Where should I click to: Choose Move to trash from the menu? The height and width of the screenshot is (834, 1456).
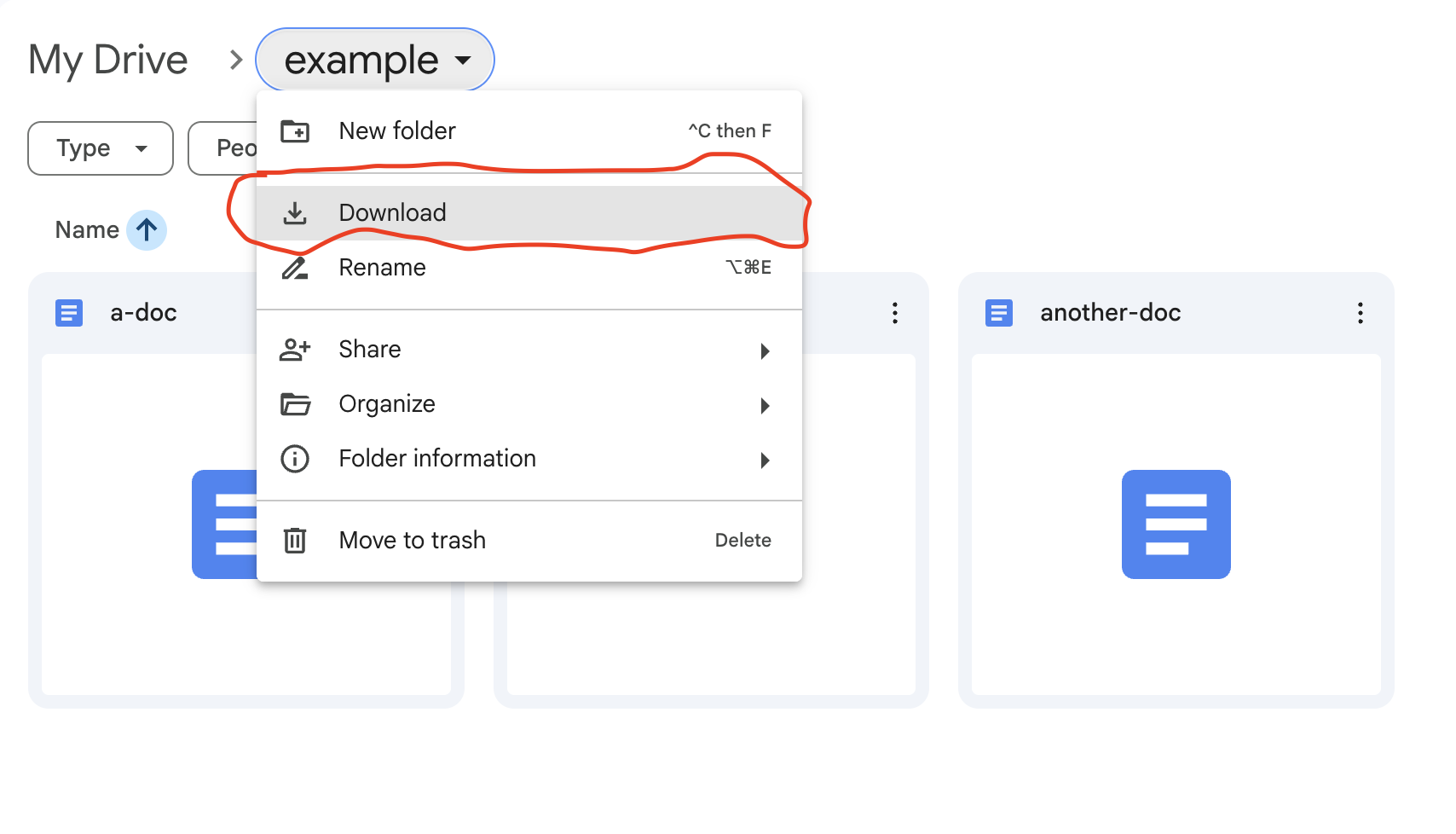(x=413, y=540)
